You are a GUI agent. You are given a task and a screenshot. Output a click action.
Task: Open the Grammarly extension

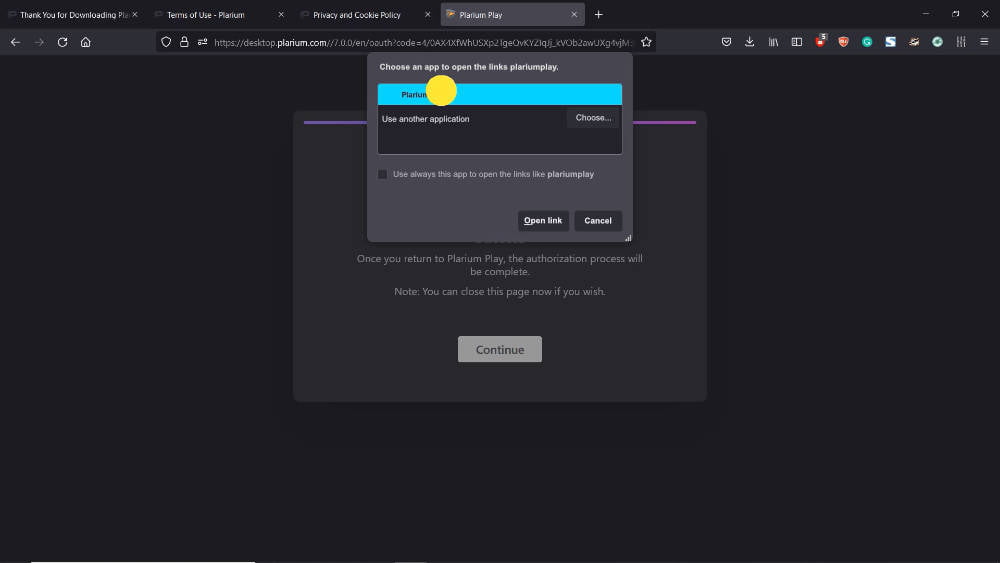pyautogui.click(x=867, y=42)
